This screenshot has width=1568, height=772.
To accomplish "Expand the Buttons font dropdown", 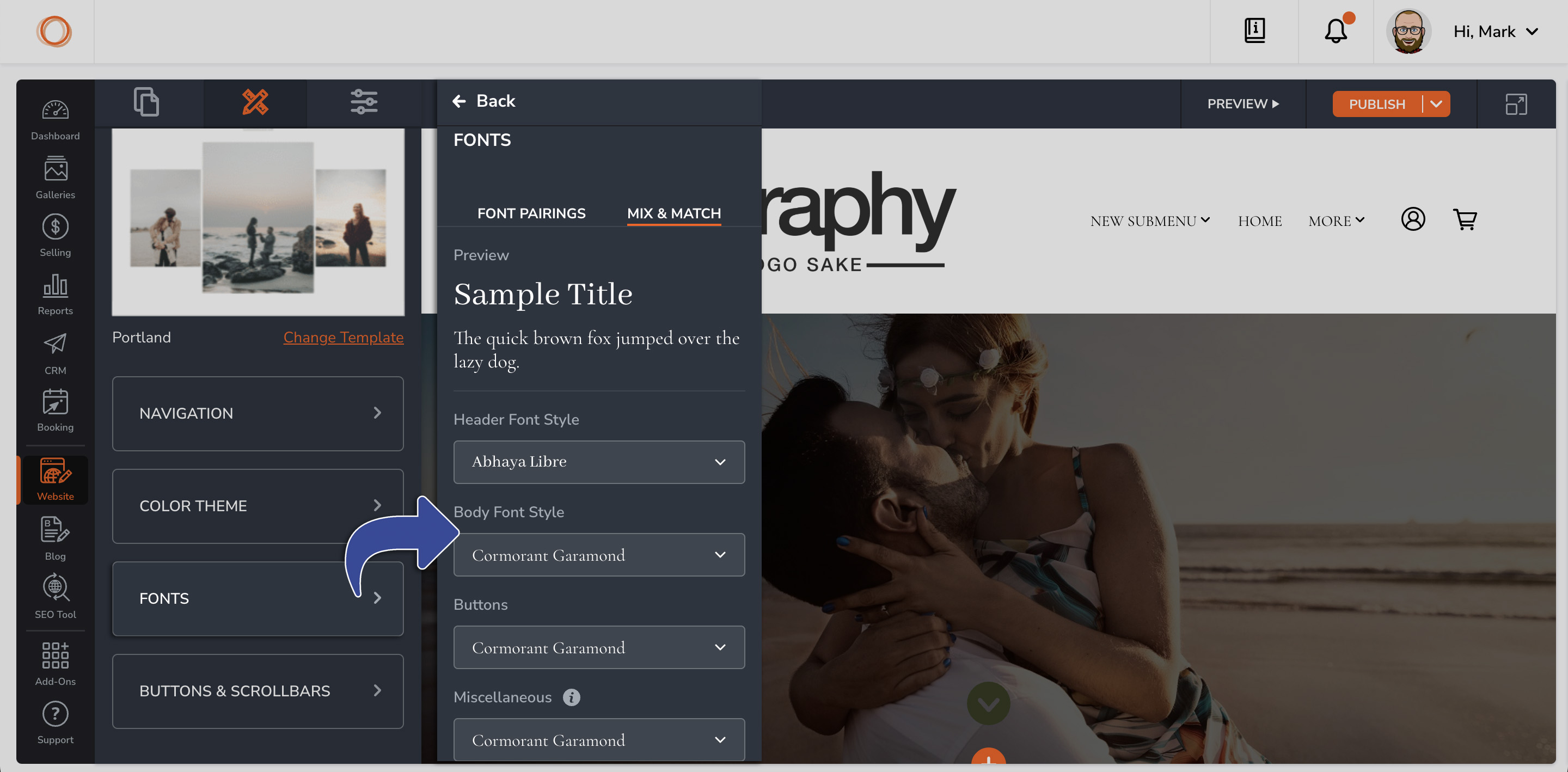I will point(599,647).
